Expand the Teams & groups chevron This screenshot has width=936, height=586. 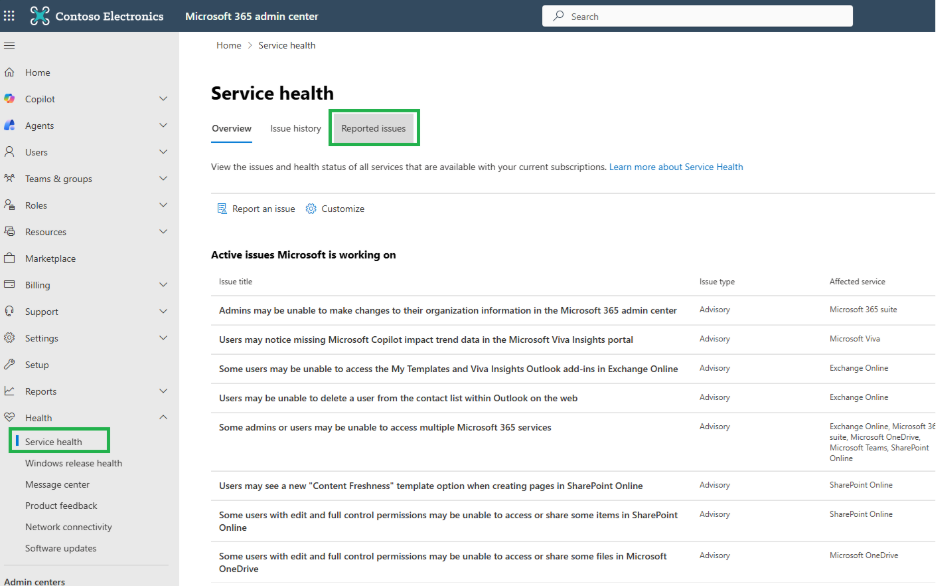pyautogui.click(x=163, y=178)
